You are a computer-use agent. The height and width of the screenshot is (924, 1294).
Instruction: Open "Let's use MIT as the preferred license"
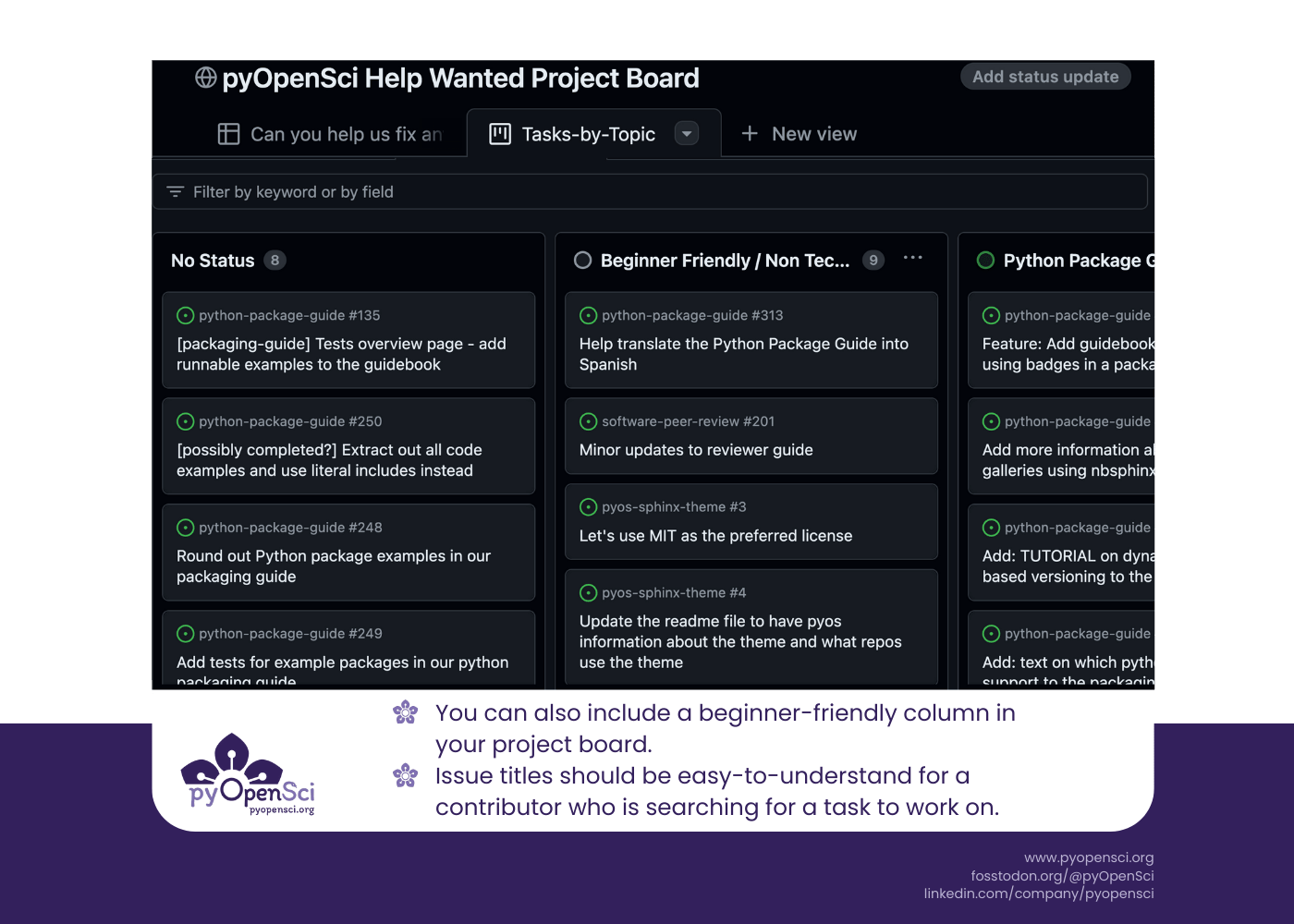pos(715,536)
